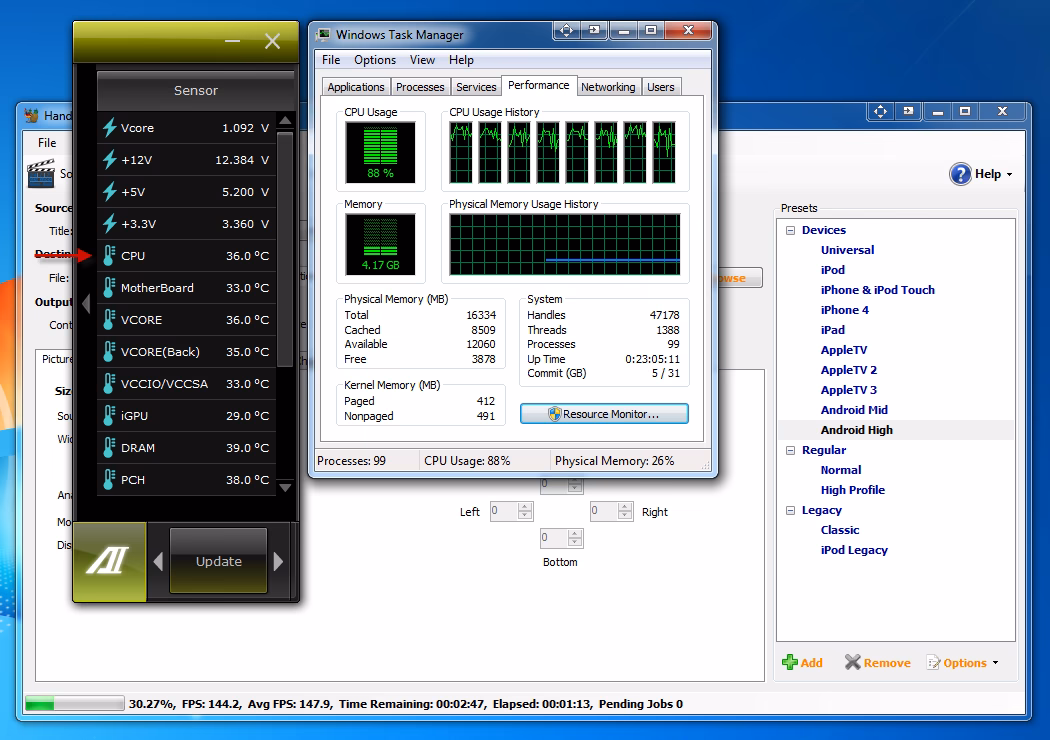Collapse the Legacy preset group

(x=789, y=510)
